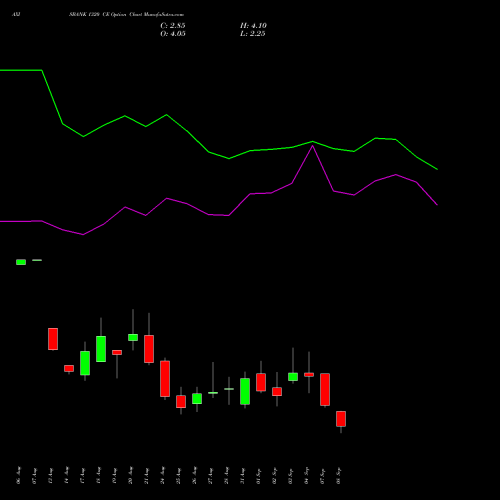Click the red candlestick for 01 Sep

[261, 382]
